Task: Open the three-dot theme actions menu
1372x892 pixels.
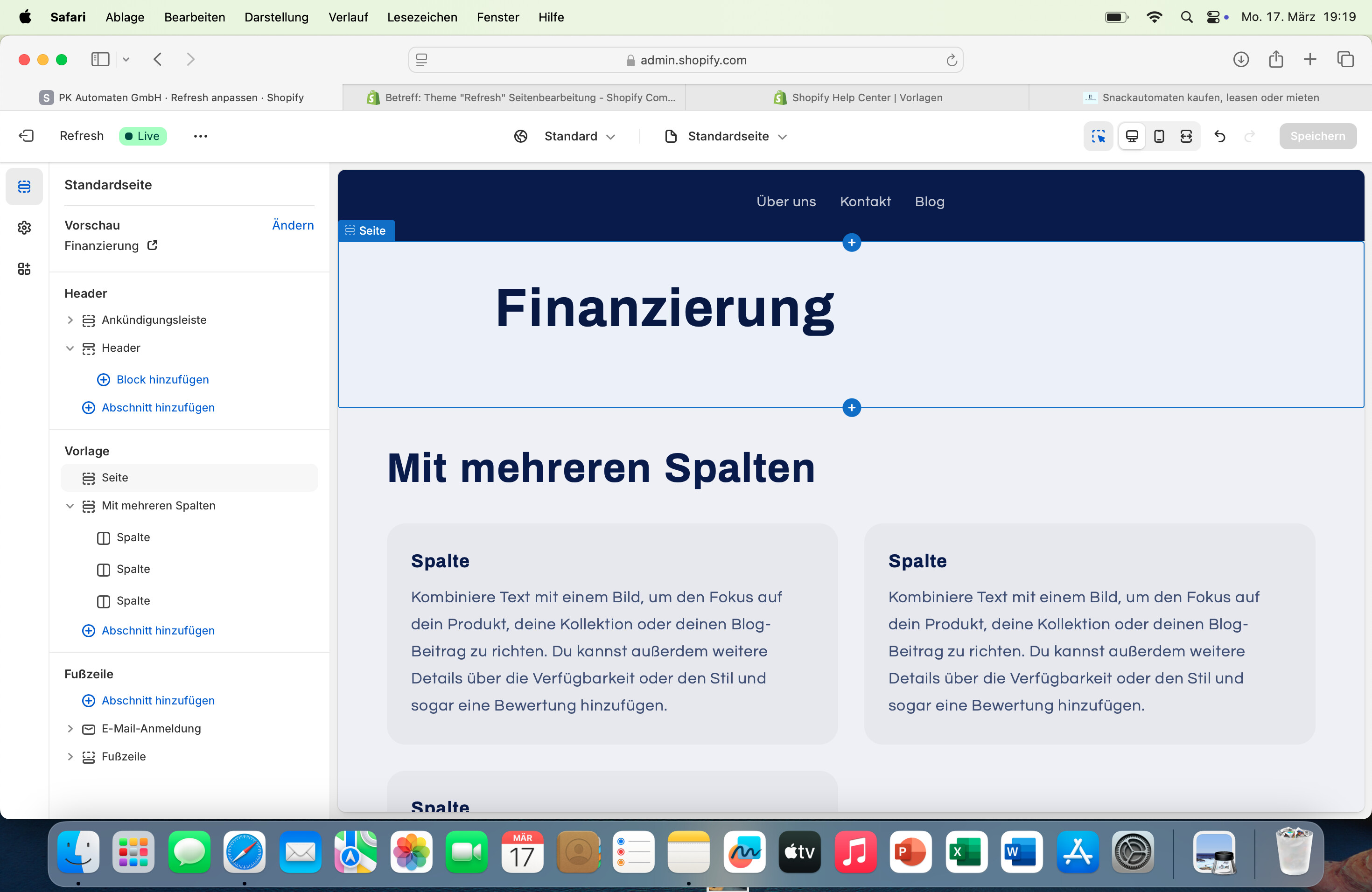Action: click(200, 136)
